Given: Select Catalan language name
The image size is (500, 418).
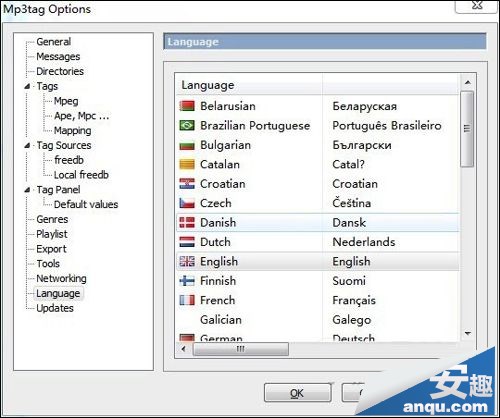Looking at the screenshot, I should (x=220, y=165).
